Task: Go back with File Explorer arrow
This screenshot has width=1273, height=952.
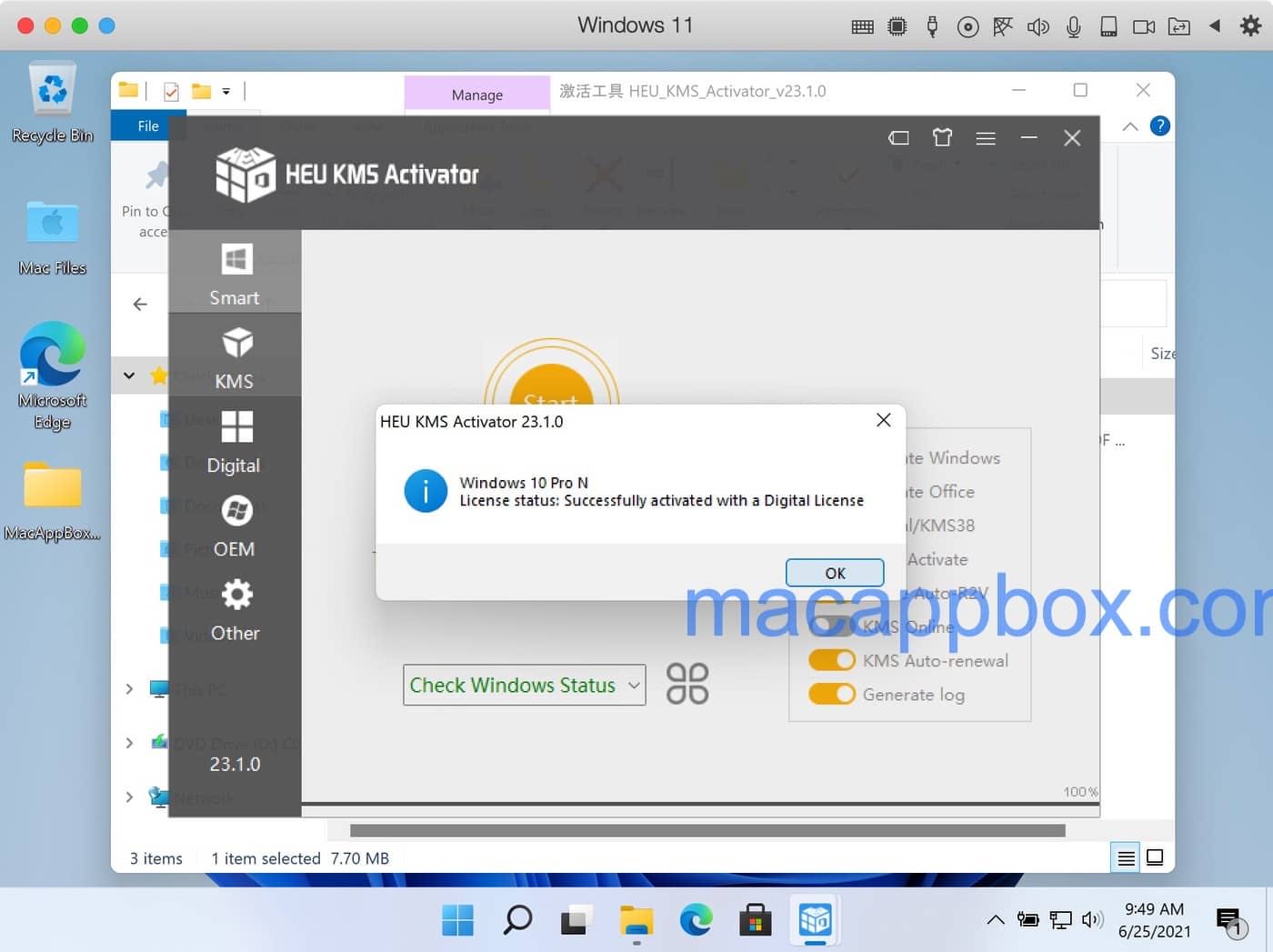Action: coord(140,304)
